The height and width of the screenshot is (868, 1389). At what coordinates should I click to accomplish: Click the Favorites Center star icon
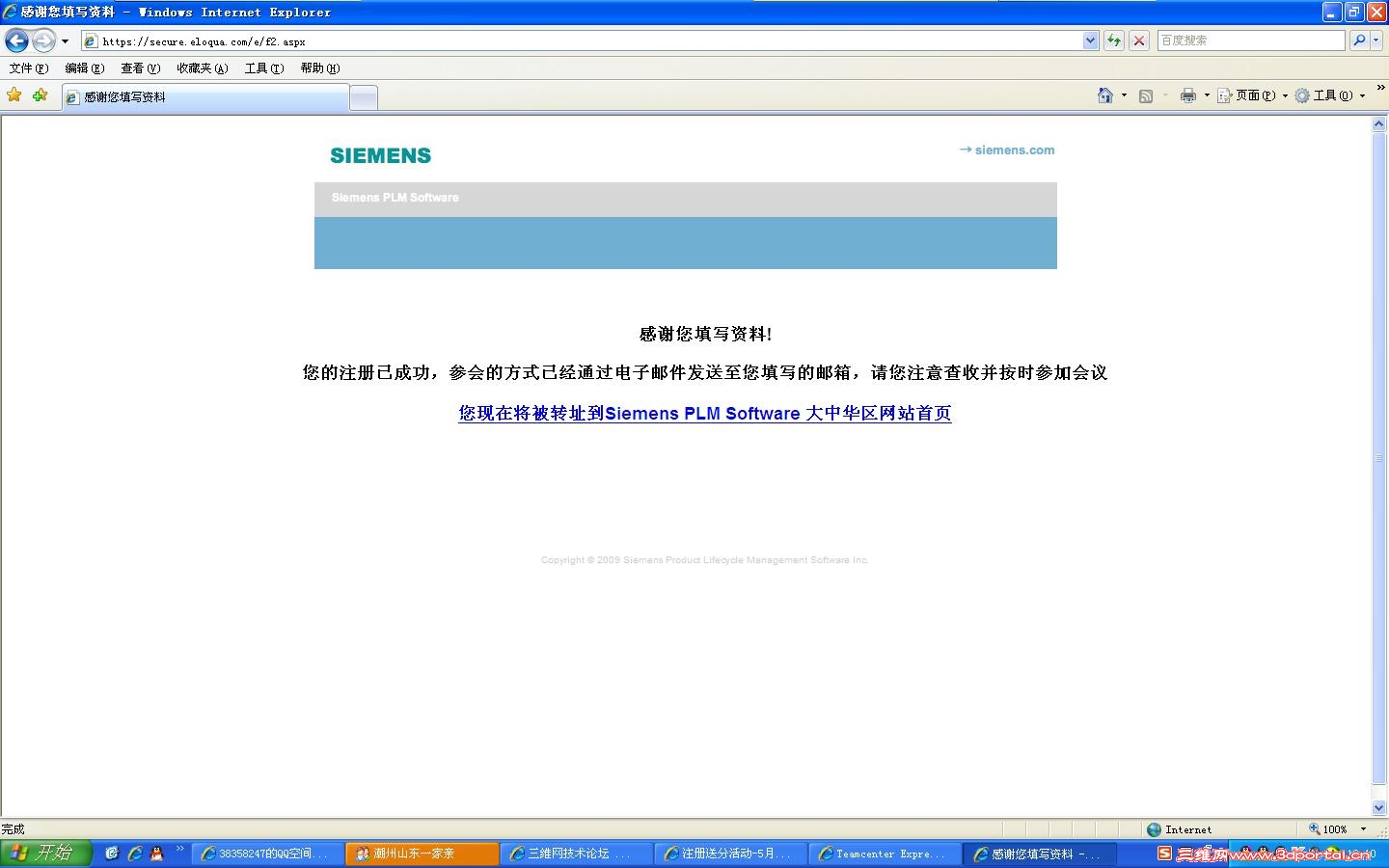point(14,95)
